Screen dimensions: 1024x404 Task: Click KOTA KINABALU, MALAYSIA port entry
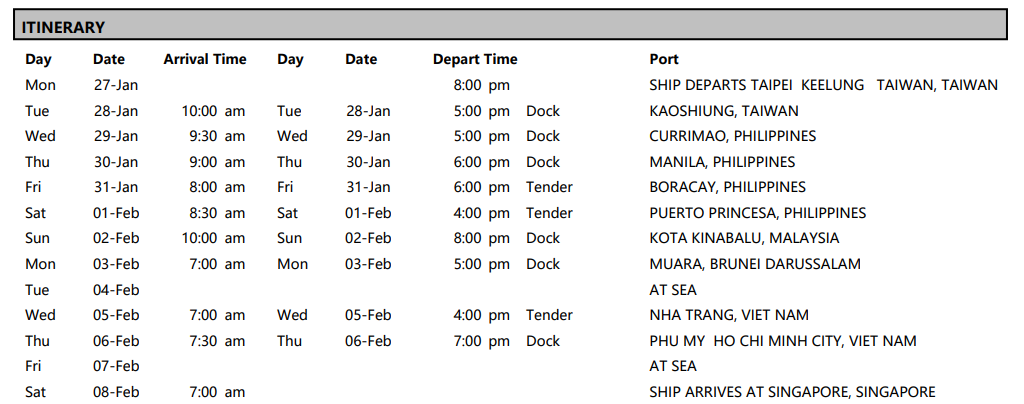pyautogui.click(x=744, y=238)
